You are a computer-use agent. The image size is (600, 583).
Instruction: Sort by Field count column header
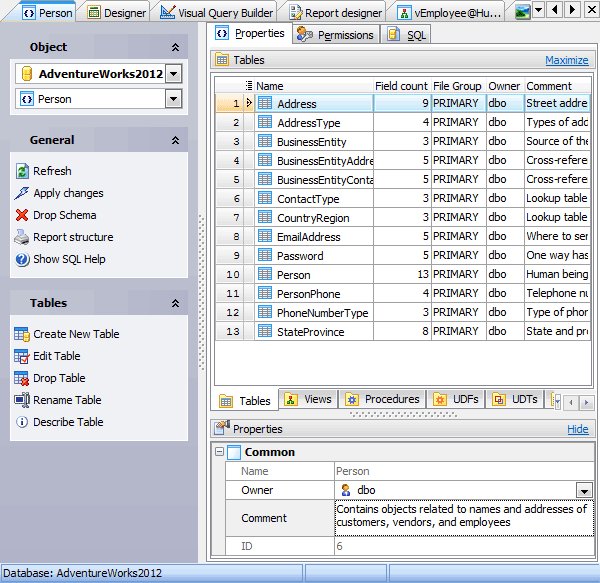[x=401, y=86]
